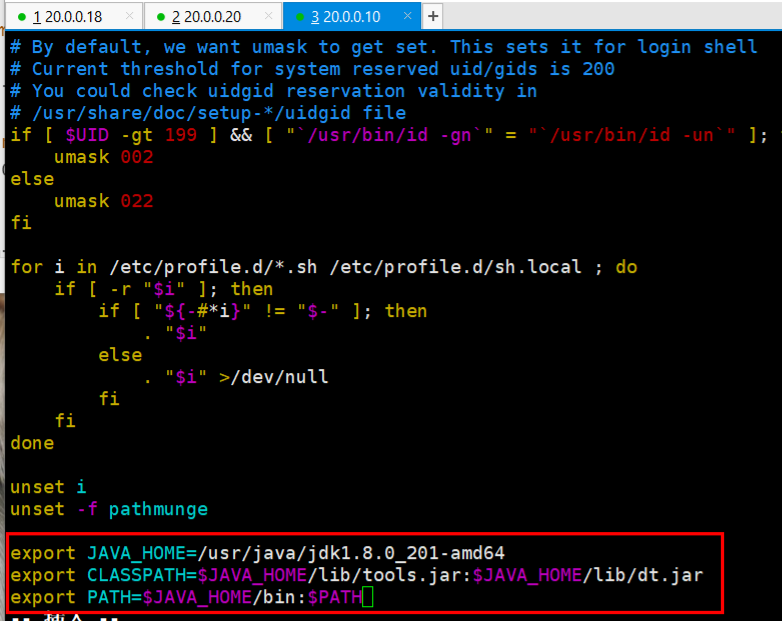This screenshot has width=782, height=621.
Task: Place cursor on 'export JAVA_HOME=' line
Action: tap(257, 553)
